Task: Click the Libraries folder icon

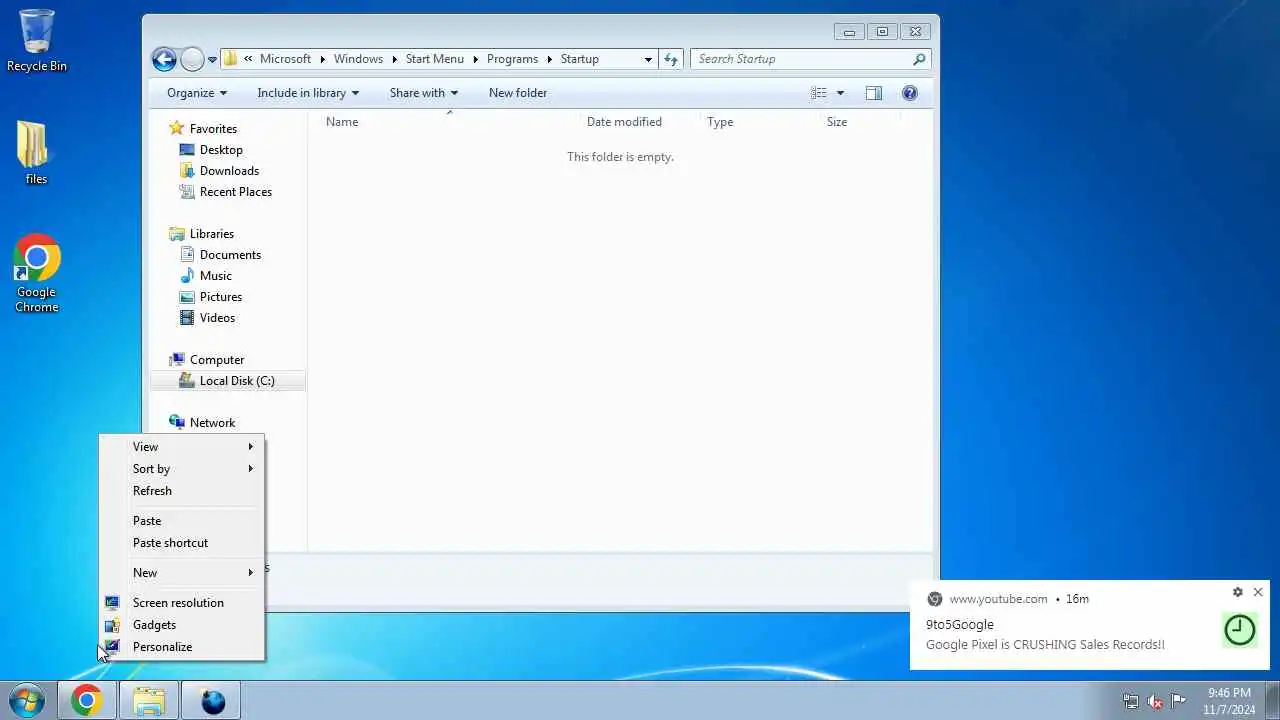Action: 177,234
